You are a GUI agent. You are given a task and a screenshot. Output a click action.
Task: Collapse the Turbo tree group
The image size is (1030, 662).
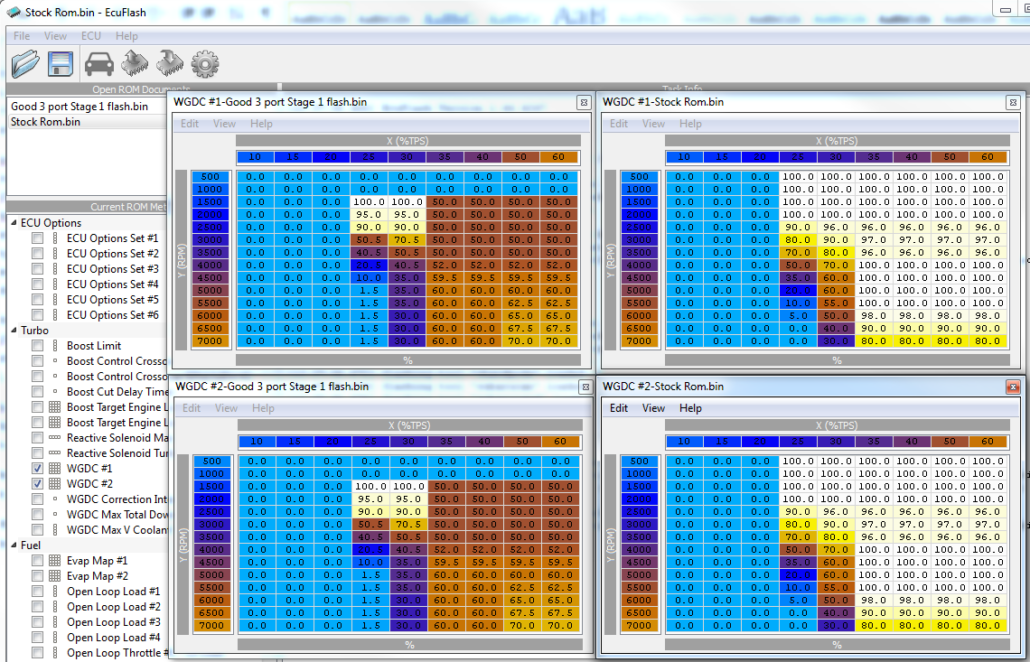click(13, 330)
